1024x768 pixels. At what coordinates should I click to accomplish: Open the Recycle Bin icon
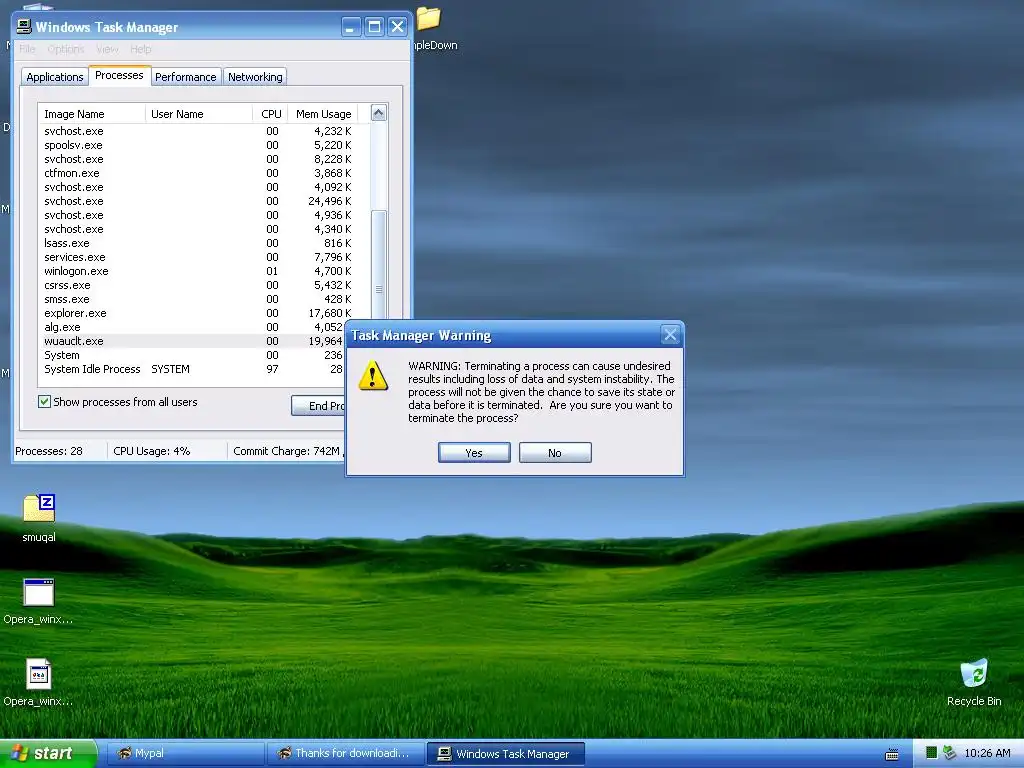[x=974, y=673]
